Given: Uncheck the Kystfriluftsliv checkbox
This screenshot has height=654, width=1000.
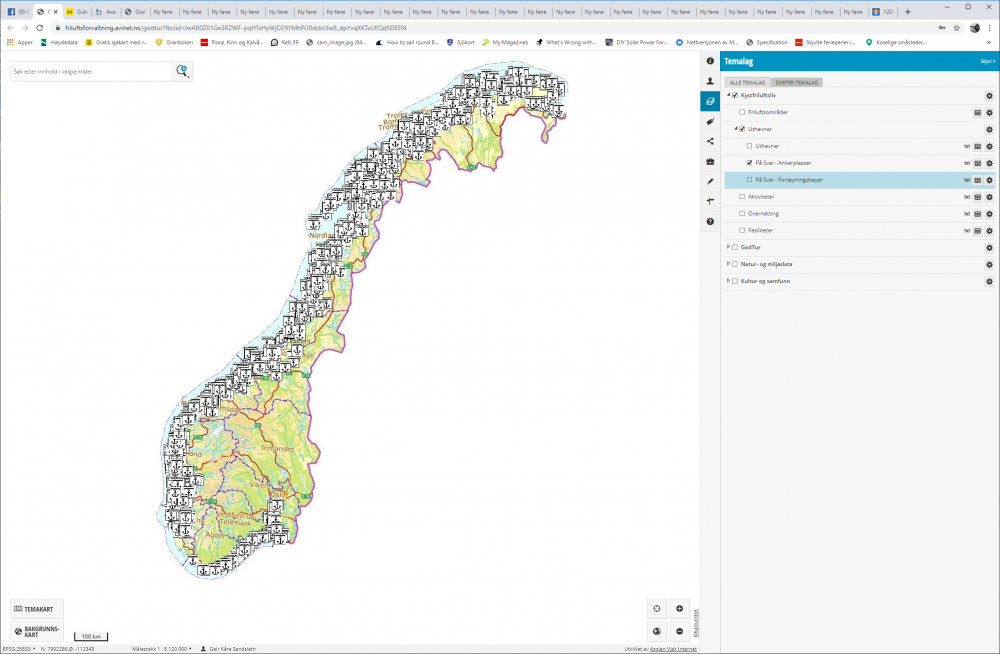Looking at the screenshot, I should click(735, 96).
